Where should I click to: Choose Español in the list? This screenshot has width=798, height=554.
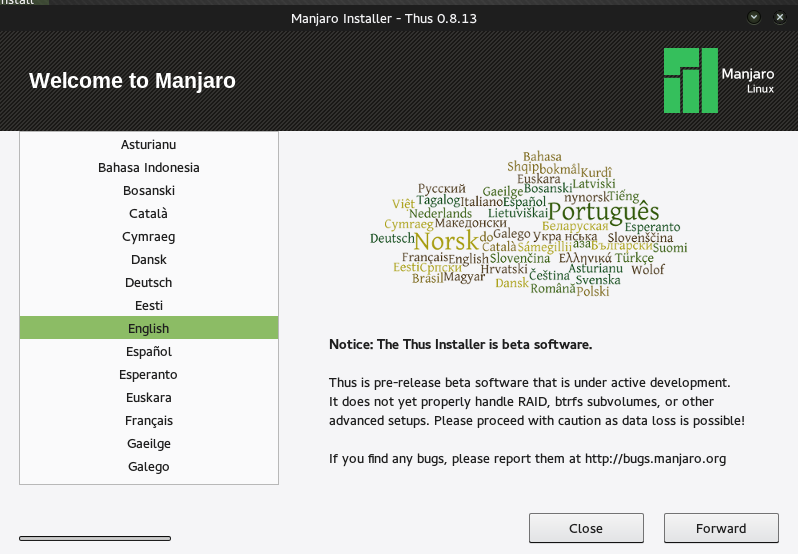(149, 352)
